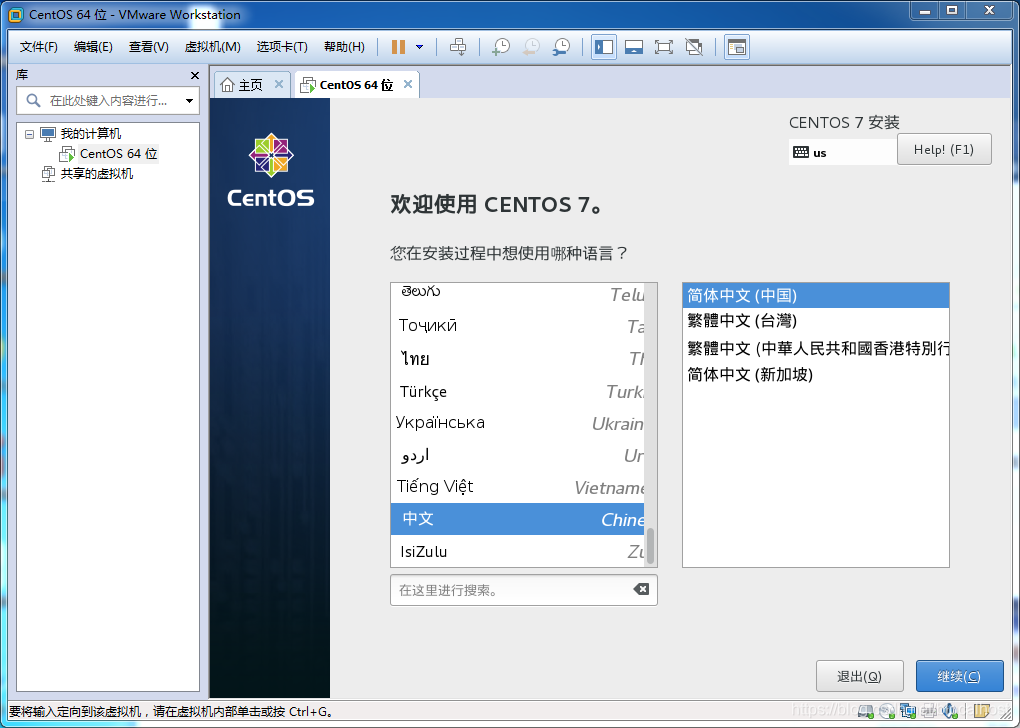This screenshot has height=728, width=1020.
Task: Select Українська in the language list
Action: pyautogui.click(x=518, y=423)
